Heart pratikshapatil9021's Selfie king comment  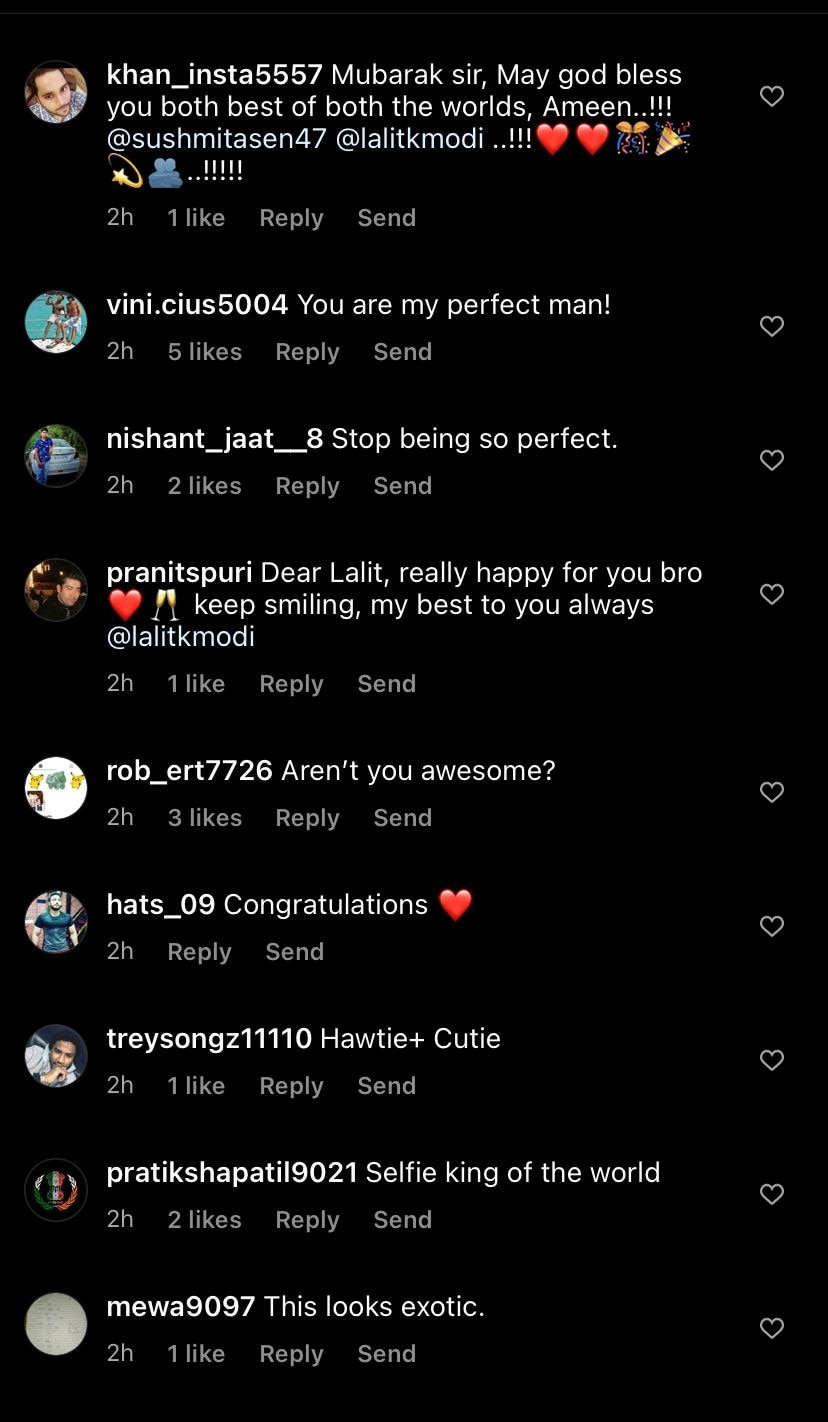coord(771,1194)
